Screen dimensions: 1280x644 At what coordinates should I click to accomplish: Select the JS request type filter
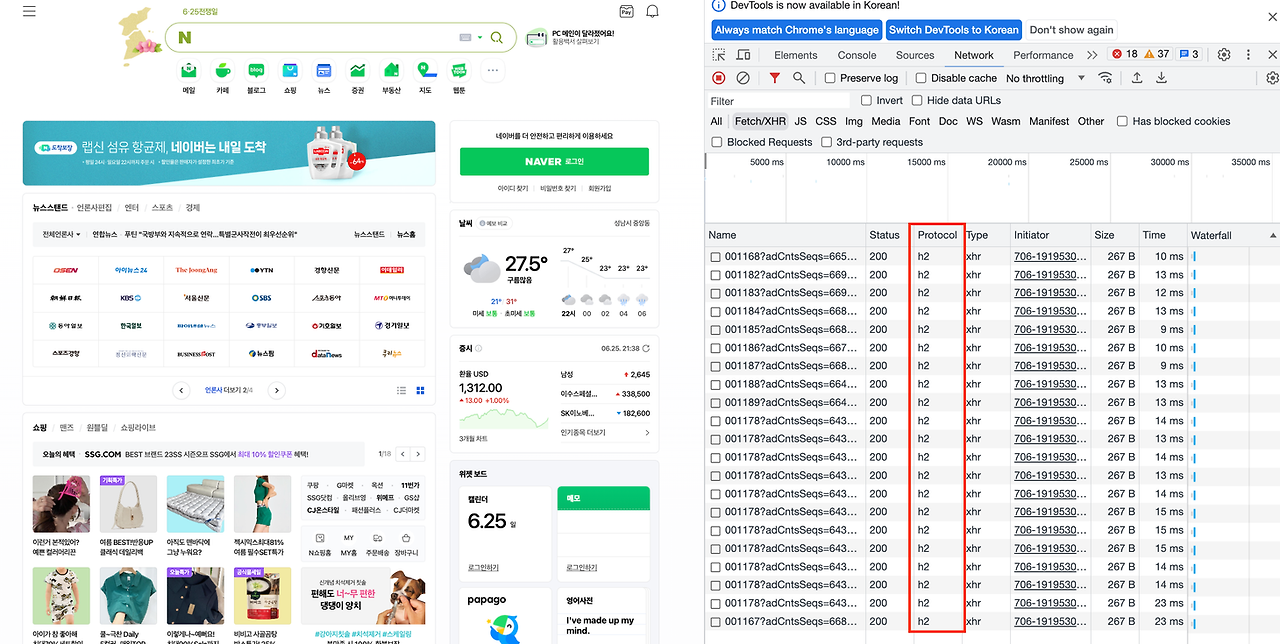coord(801,121)
